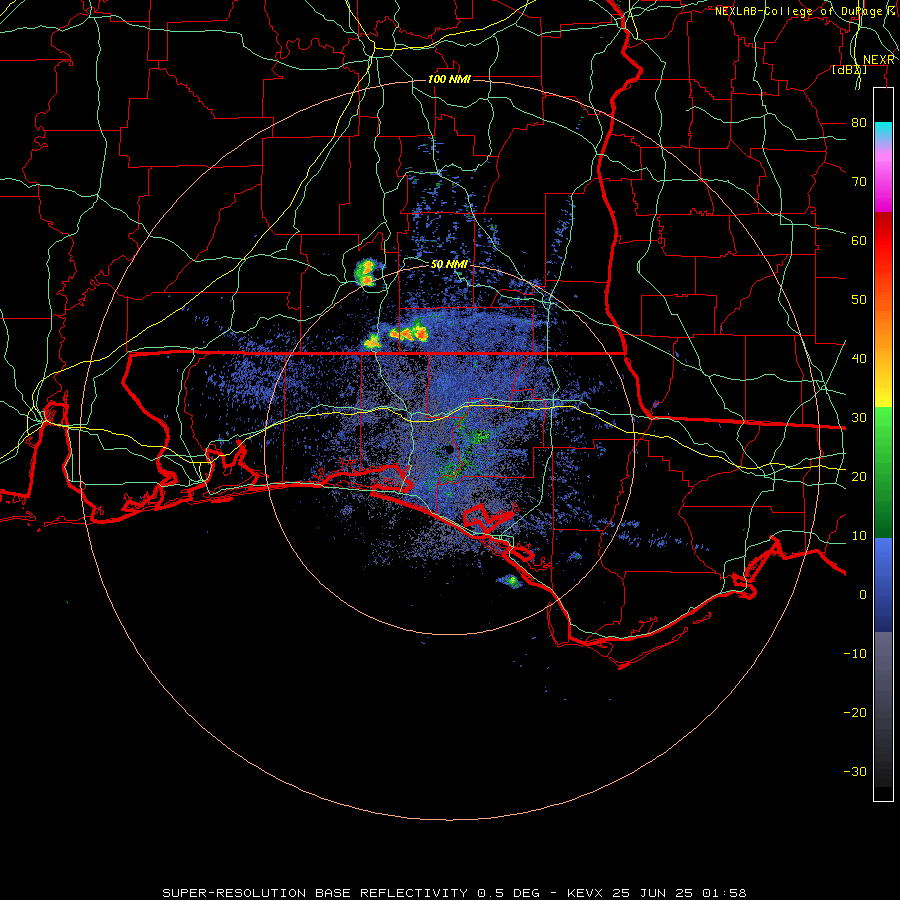Select the -30 value on dBZ scale
Image resolution: width=900 pixels, height=900 pixels.
[x=855, y=771]
